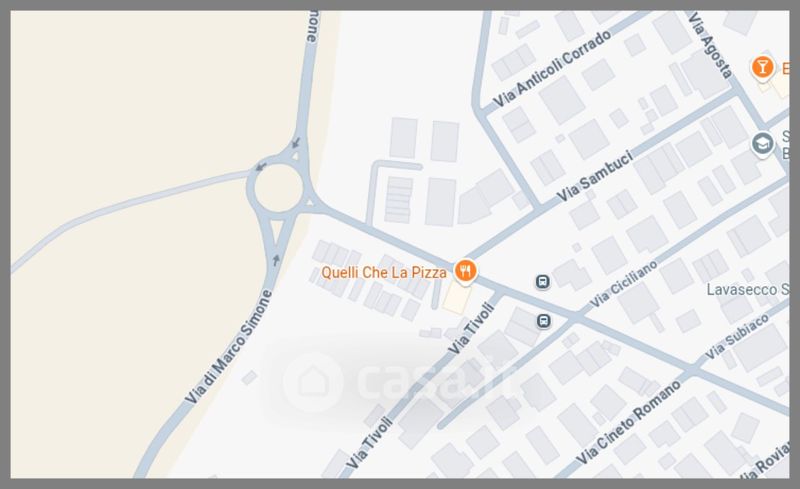The height and width of the screenshot is (489, 800).
Task: Select the Lavasecco business label
Action: 746,290
